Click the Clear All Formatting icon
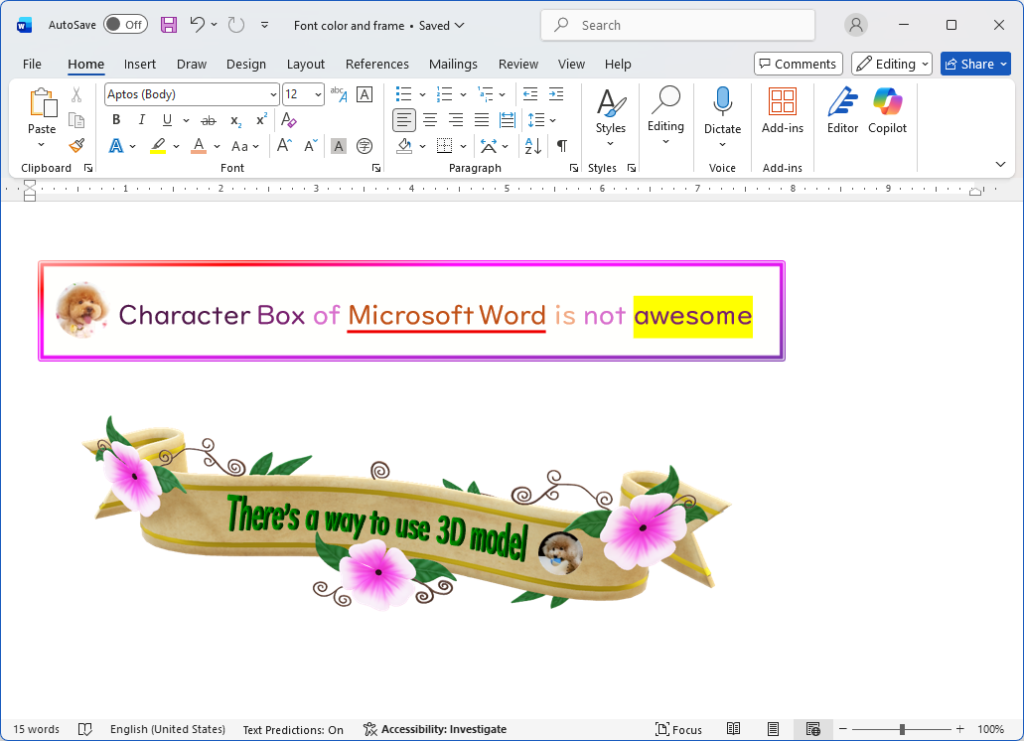 pos(289,120)
